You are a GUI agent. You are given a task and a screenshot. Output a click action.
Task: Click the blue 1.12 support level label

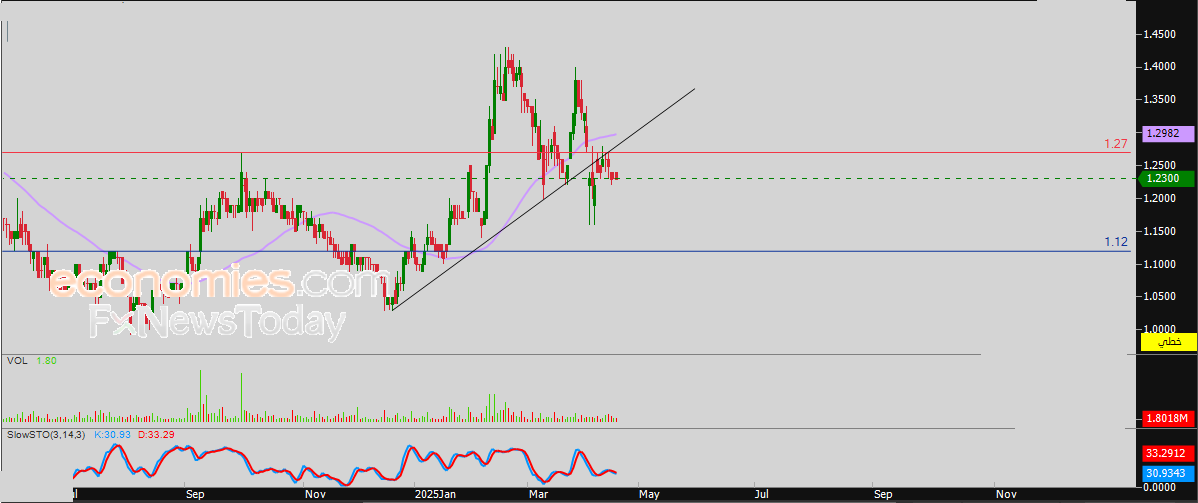tap(1116, 242)
